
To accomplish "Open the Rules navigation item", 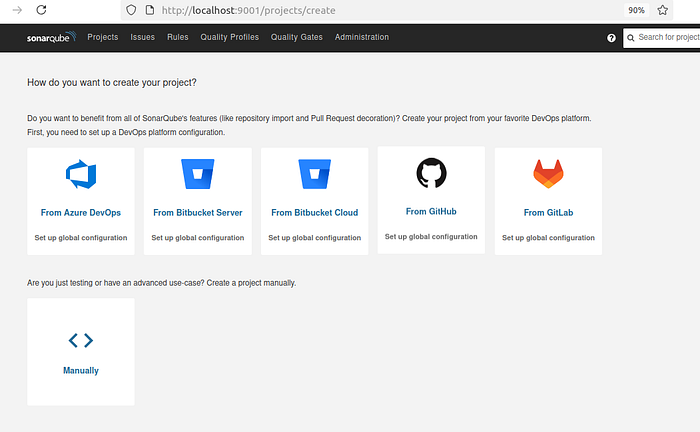I will coord(178,37).
